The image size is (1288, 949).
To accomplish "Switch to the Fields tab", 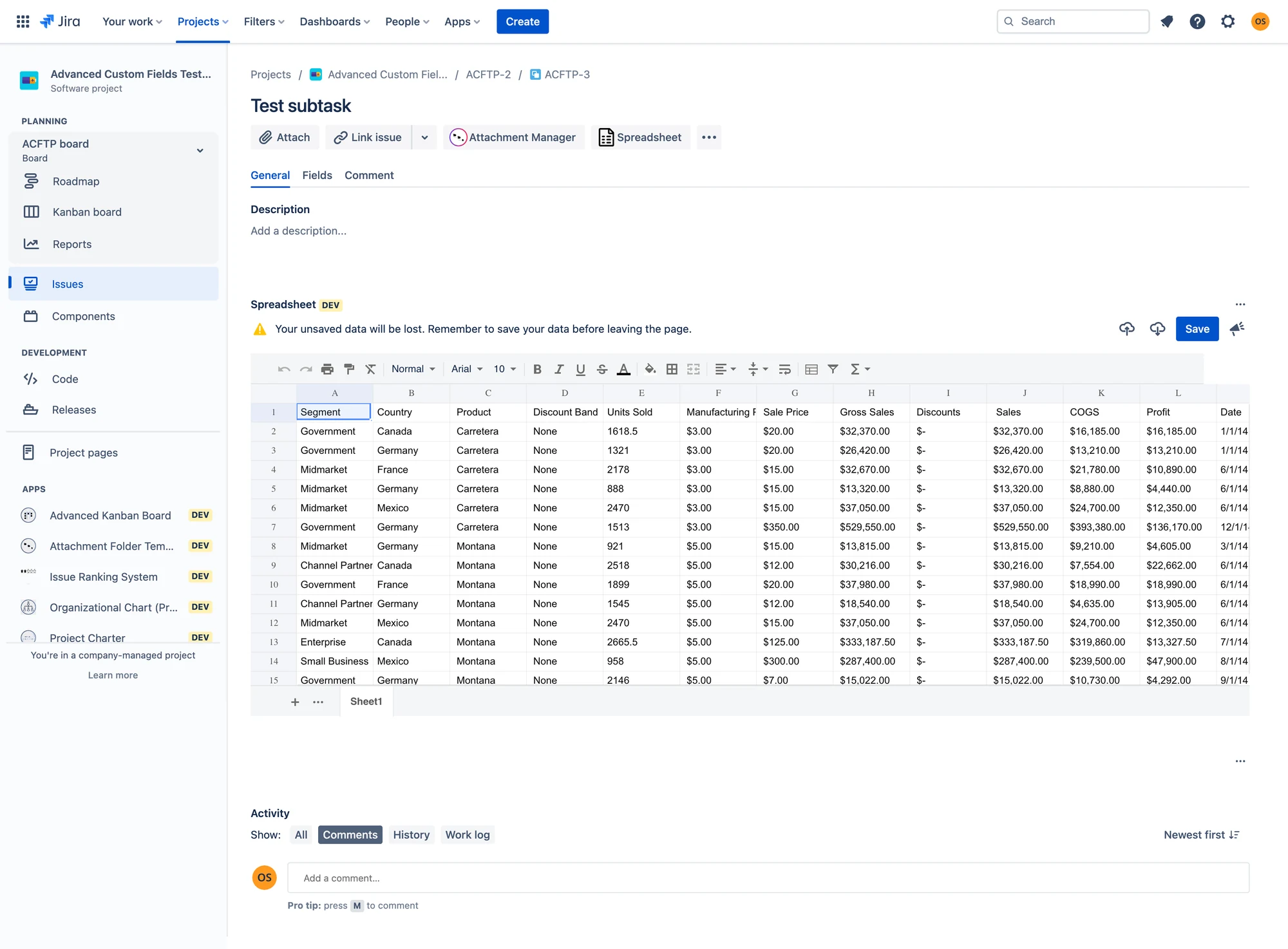I will [317, 175].
